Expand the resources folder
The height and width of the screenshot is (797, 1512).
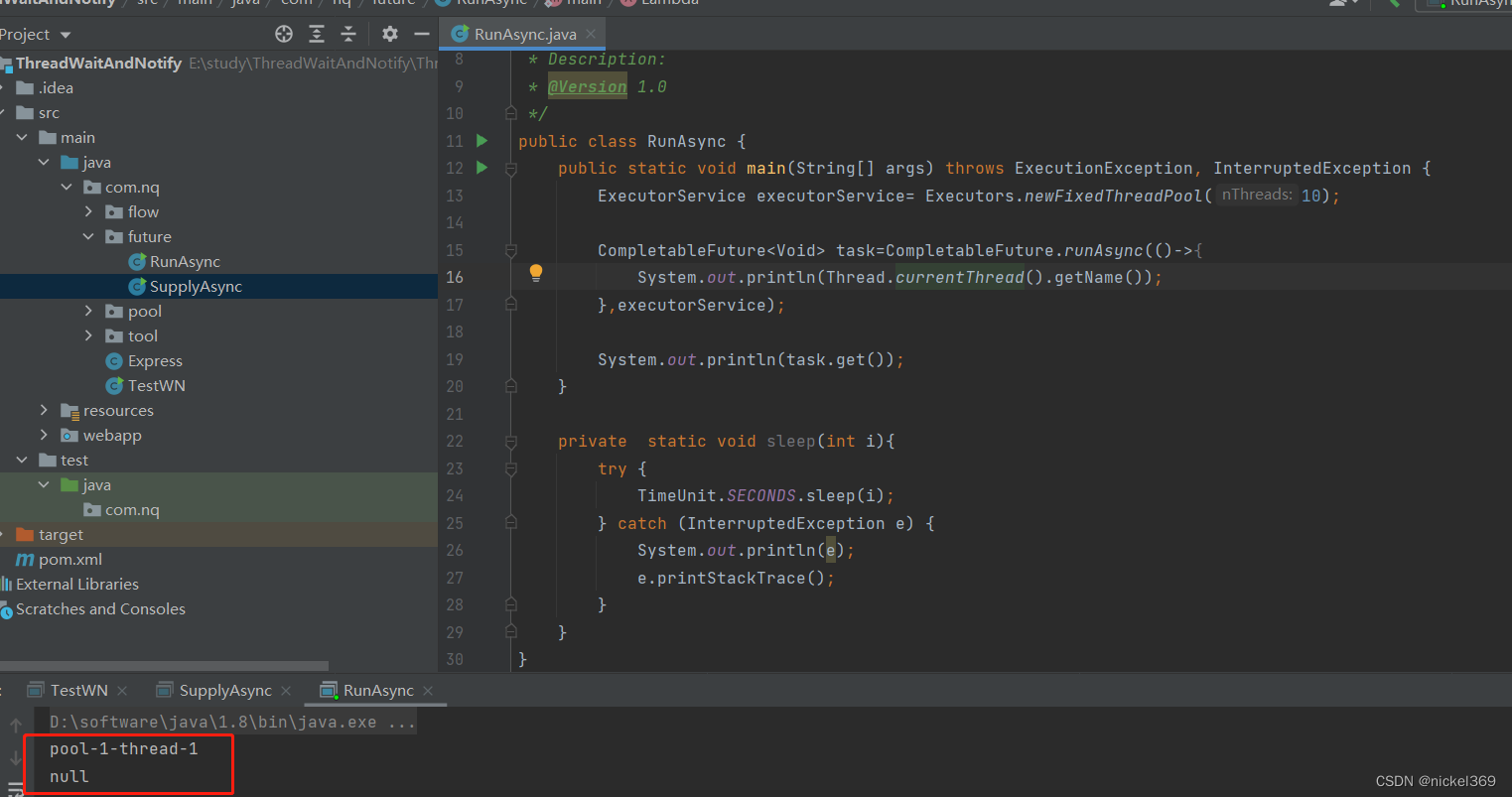(44, 410)
